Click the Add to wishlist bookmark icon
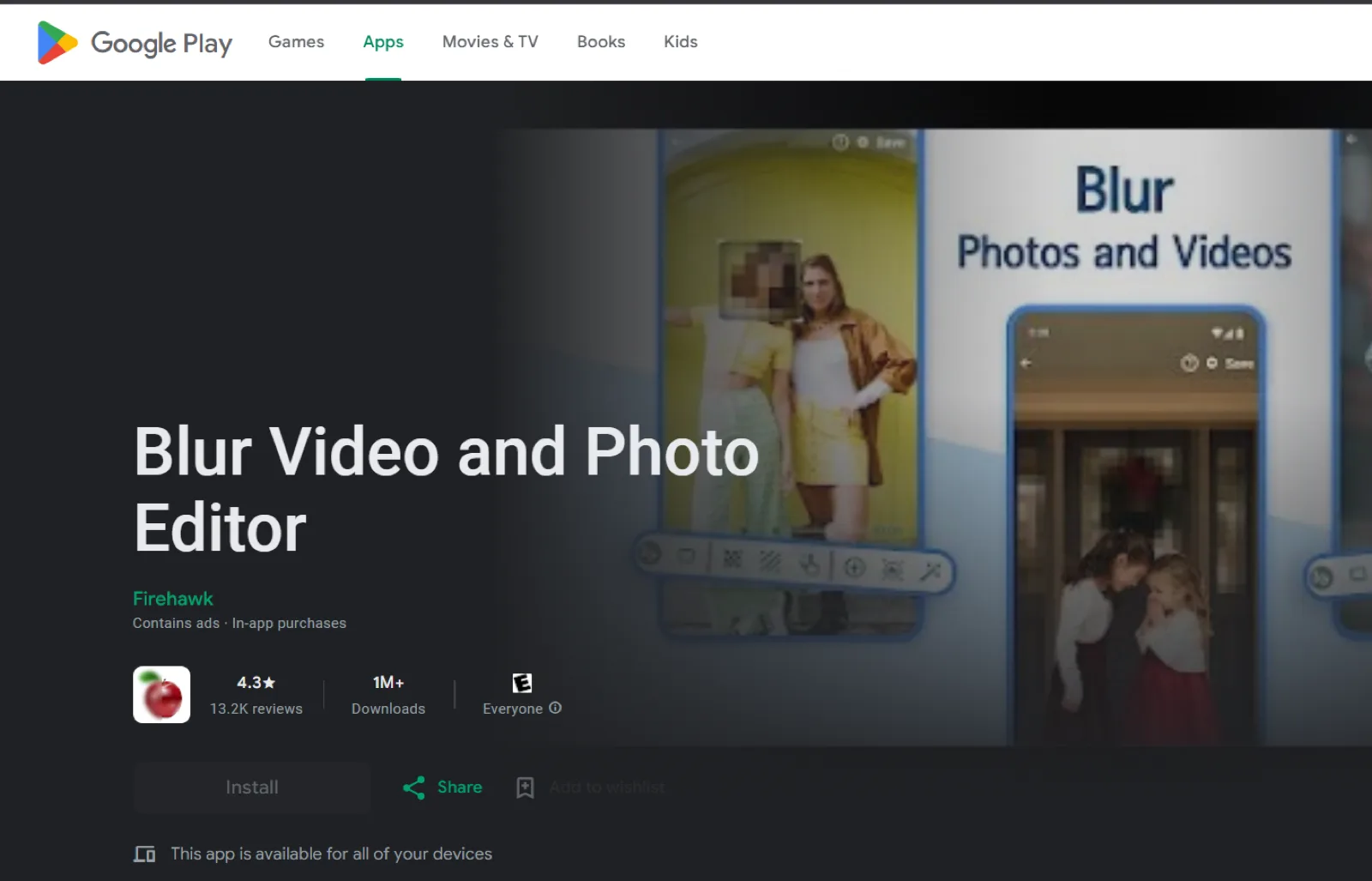 (525, 787)
